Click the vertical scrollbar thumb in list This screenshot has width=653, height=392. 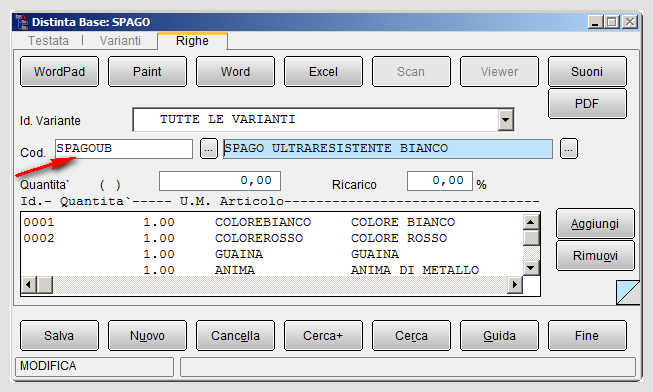click(531, 238)
